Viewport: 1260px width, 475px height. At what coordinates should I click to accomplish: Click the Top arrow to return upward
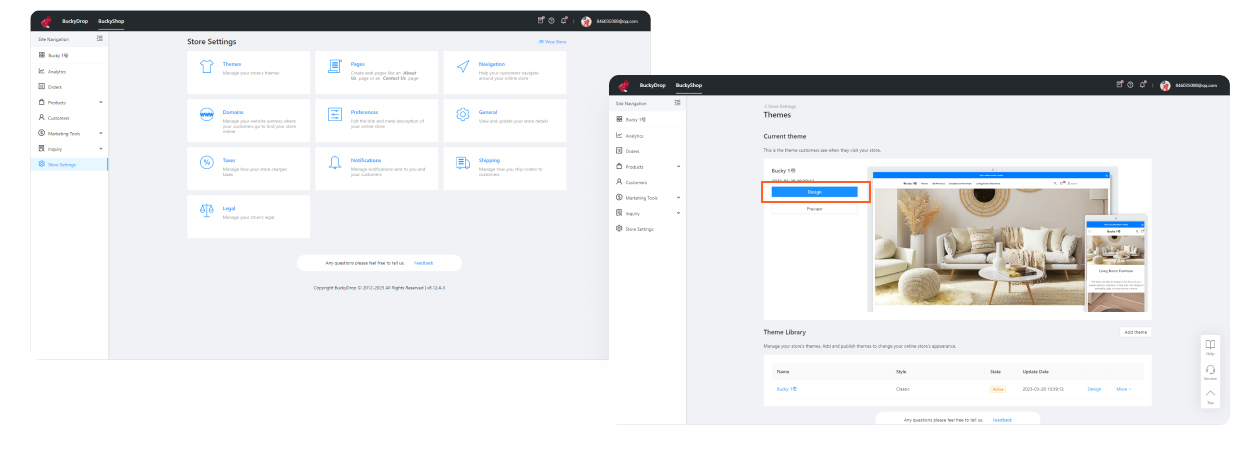(1210, 395)
